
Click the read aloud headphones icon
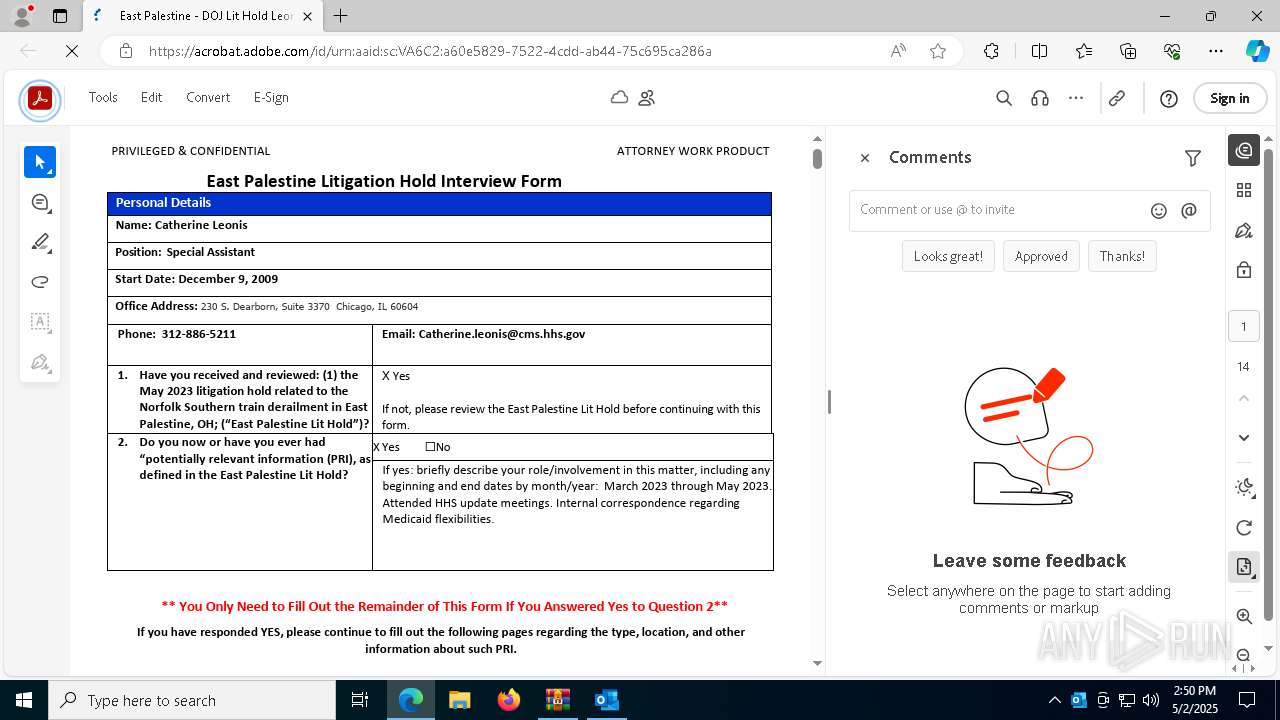(x=1040, y=98)
